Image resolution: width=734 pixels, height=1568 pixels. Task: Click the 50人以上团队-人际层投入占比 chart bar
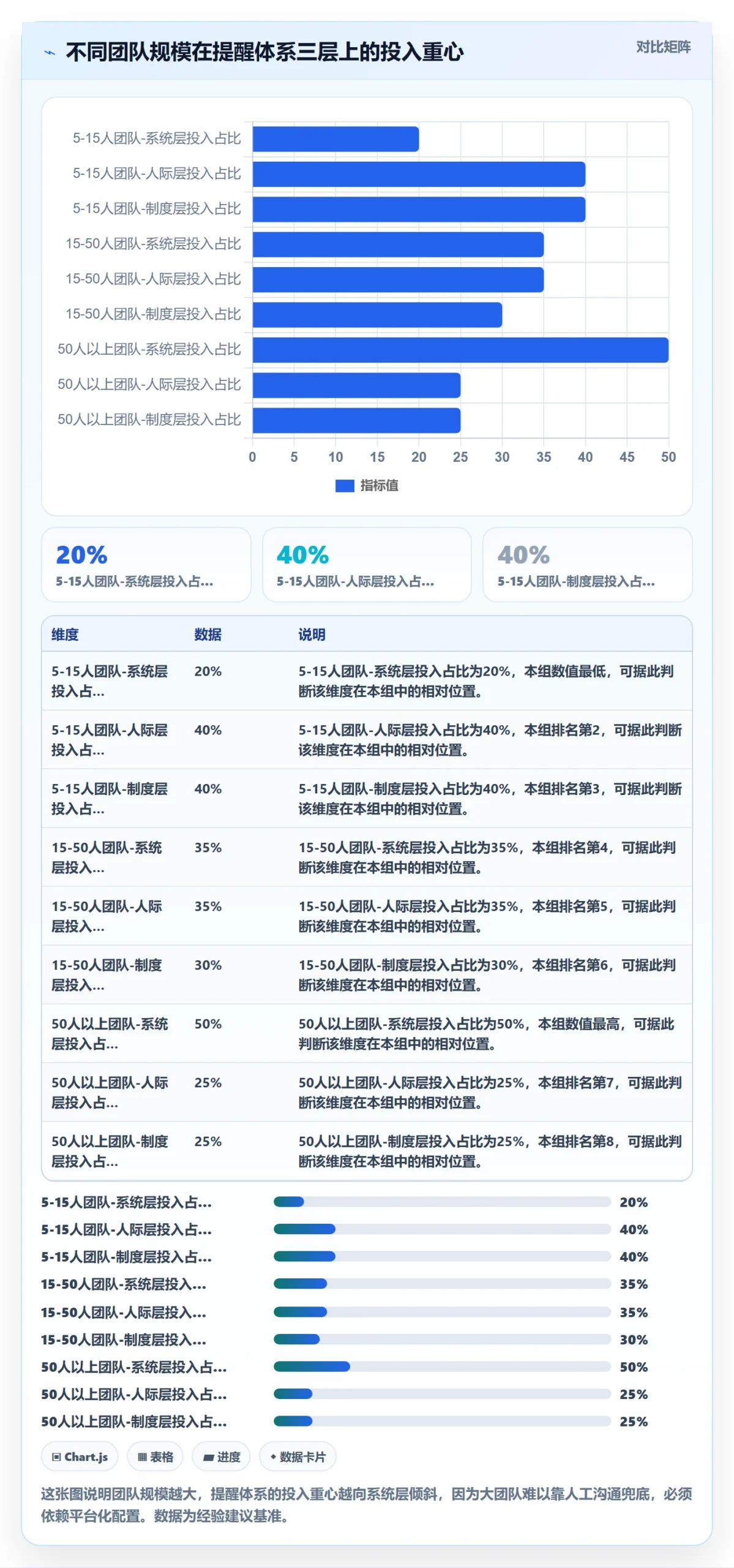(x=356, y=385)
